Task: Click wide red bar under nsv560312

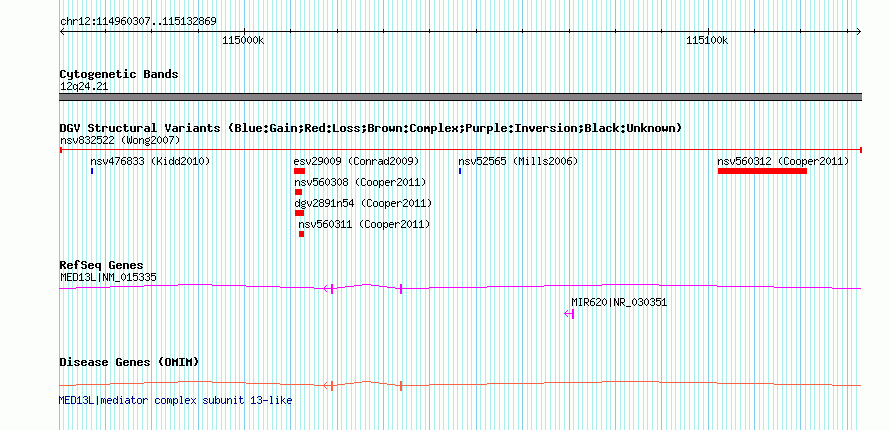Action: coord(762,171)
